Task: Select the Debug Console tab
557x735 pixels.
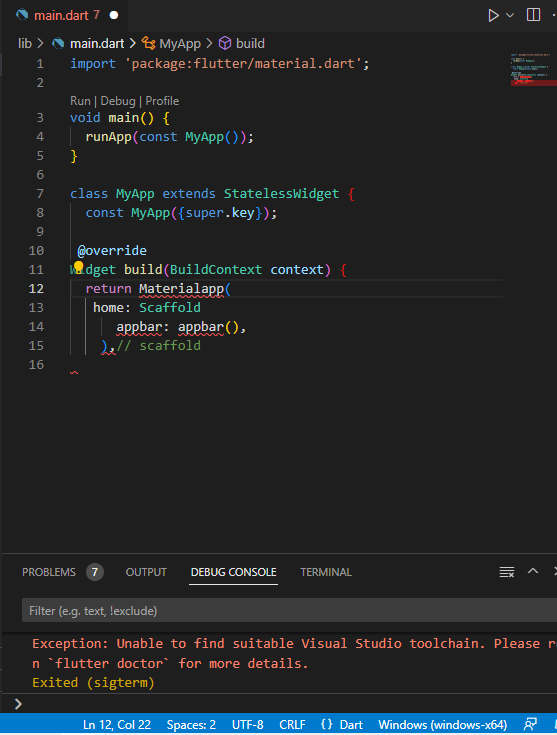Action: click(233, 572)
